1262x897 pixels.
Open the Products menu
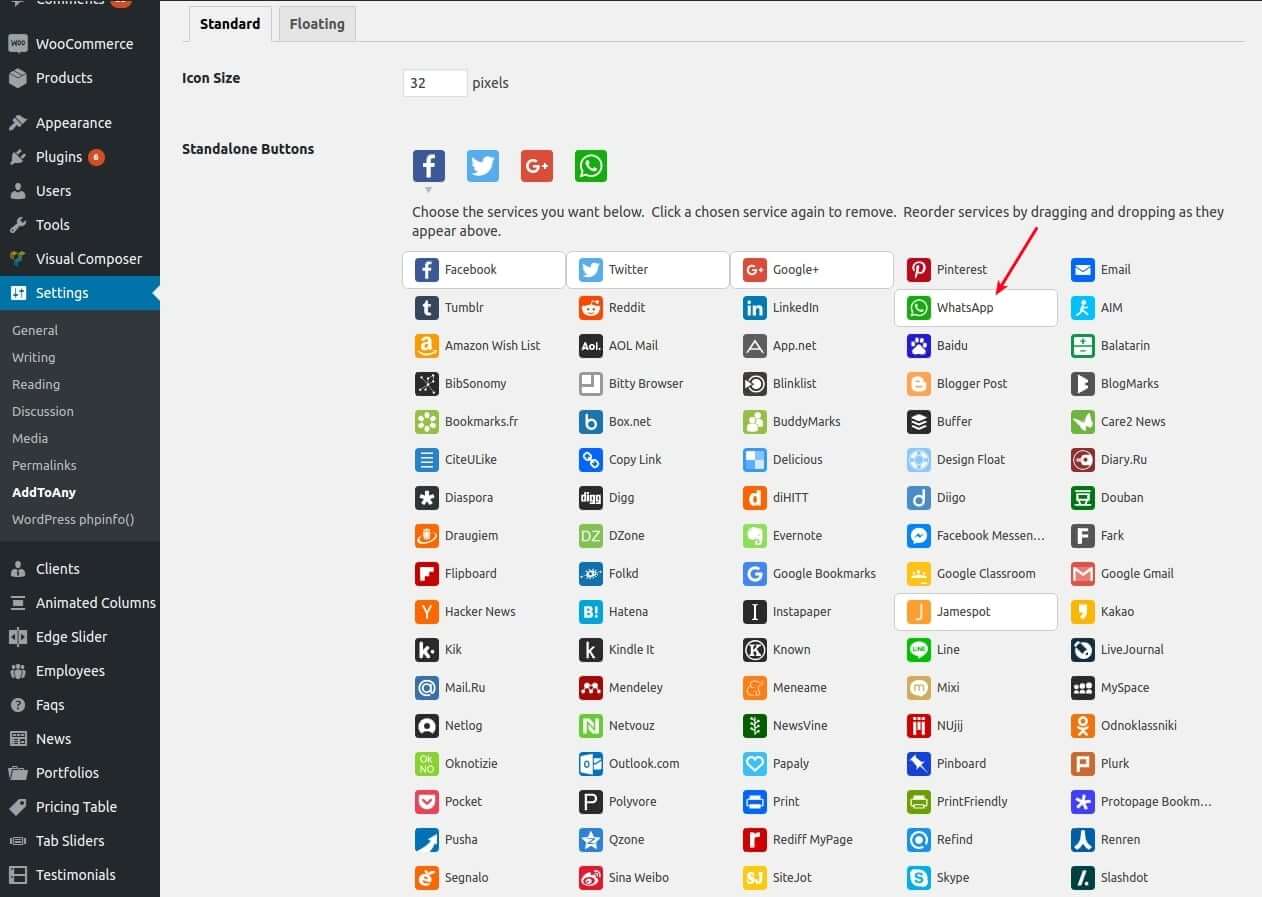coord(80,78)
